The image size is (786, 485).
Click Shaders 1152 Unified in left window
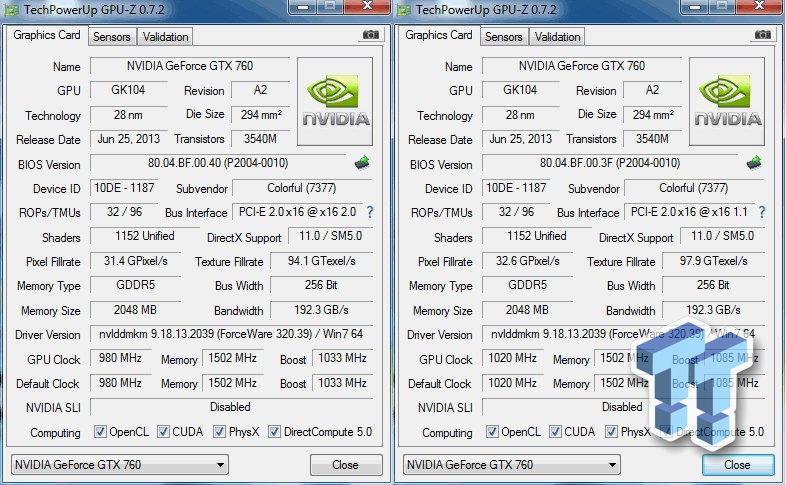145,236
